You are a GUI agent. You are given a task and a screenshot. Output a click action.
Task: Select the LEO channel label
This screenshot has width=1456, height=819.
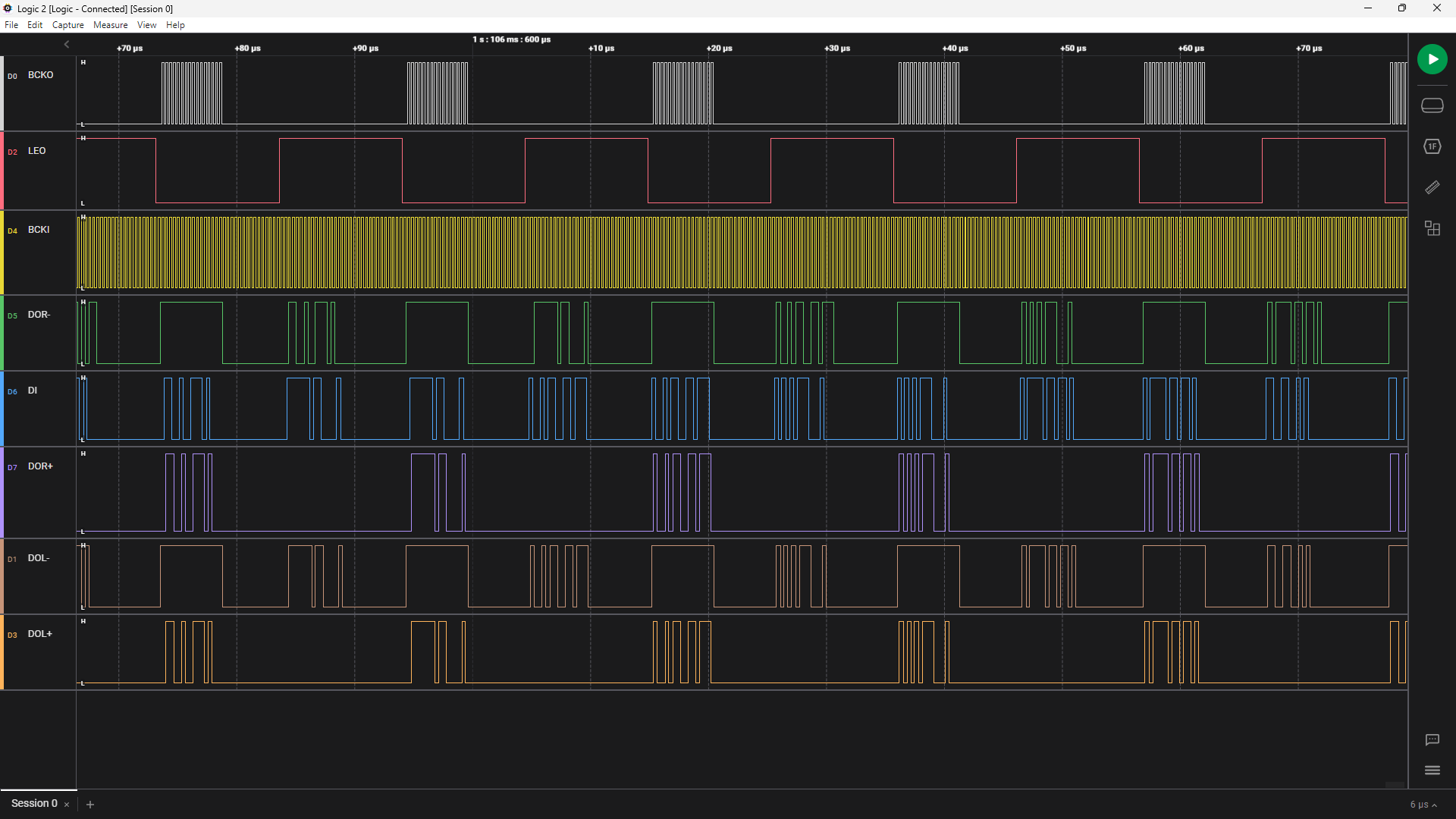37,151
